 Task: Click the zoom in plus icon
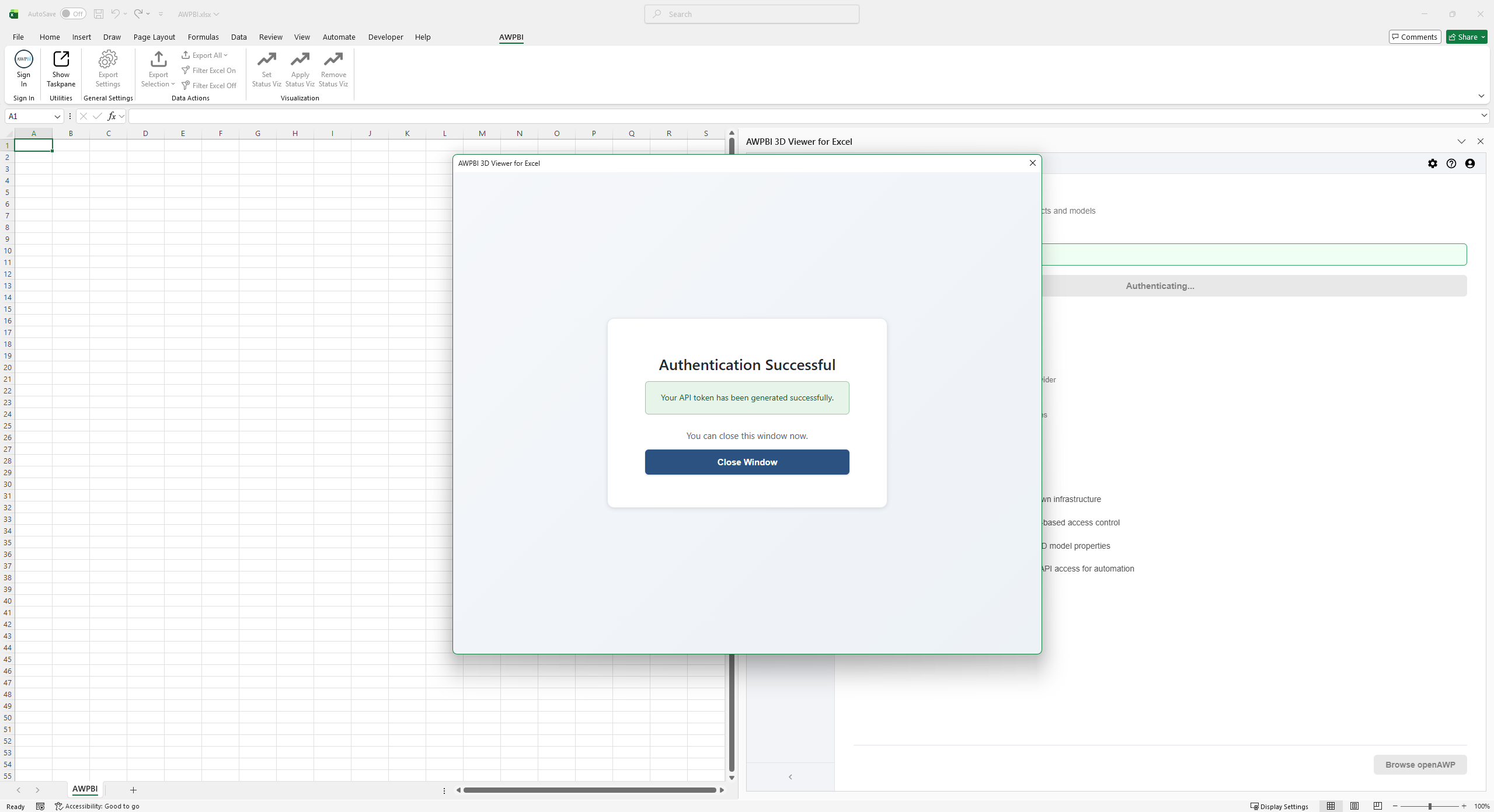[1464, 806]
